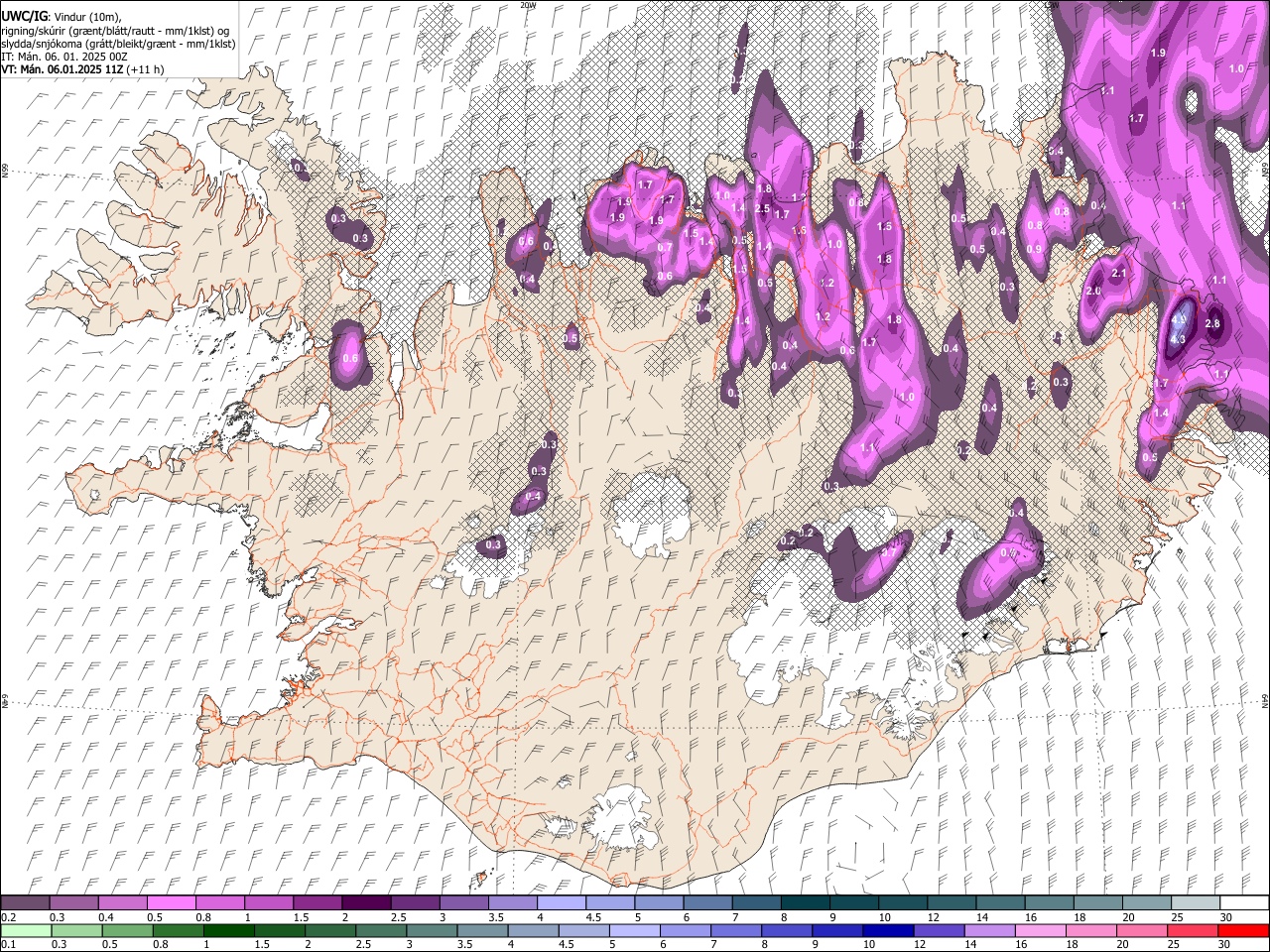The image size is (1270, 952).
Task: Click the 12 label under the snow scale
Action: (934, 917)
